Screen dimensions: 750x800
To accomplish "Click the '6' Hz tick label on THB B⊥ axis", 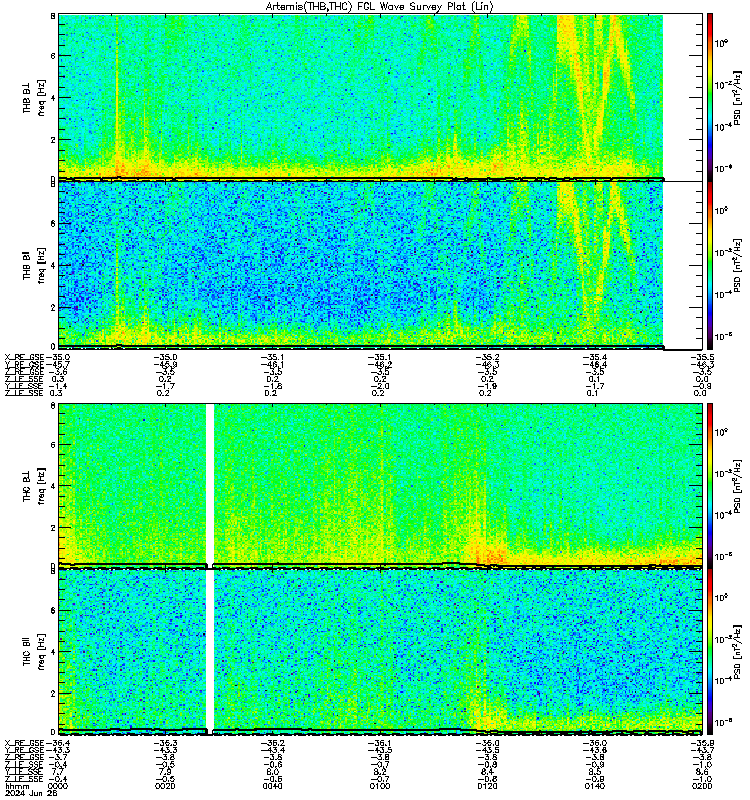I will [53, 56].
